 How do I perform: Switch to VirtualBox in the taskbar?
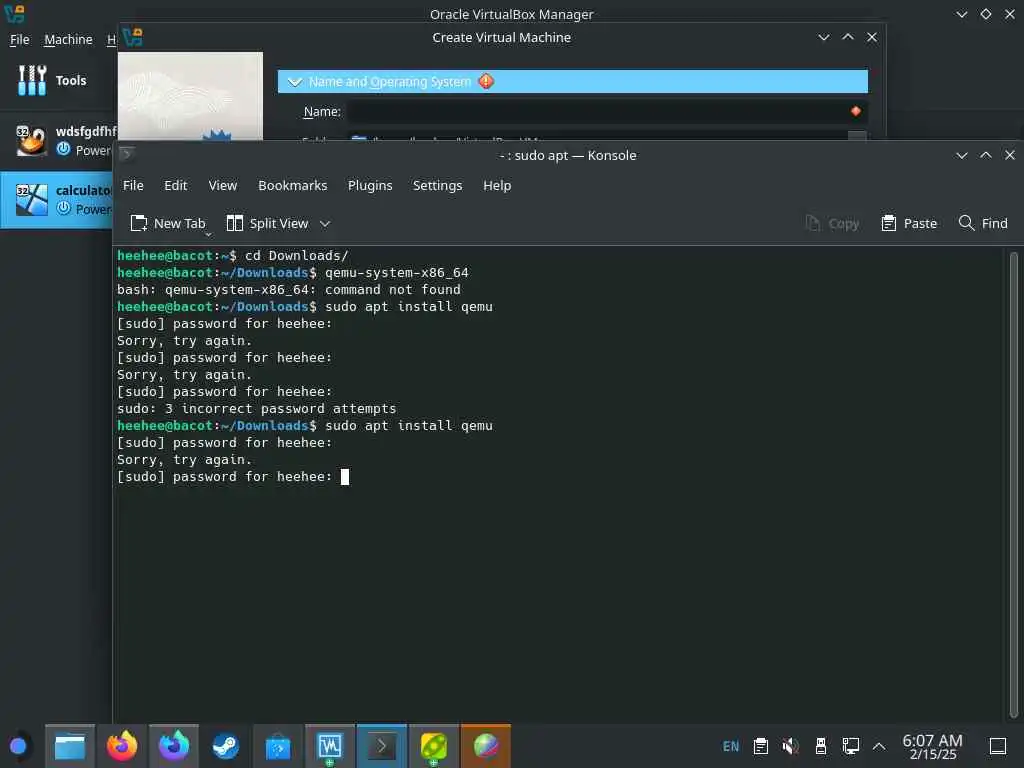[x=330, y=746]
